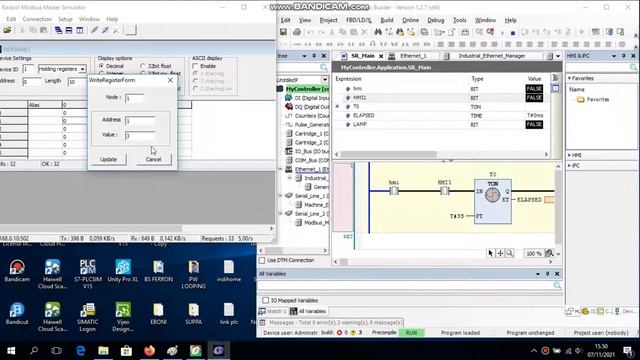Expand the HMI section
640x360 pixels.
(569, 155)
